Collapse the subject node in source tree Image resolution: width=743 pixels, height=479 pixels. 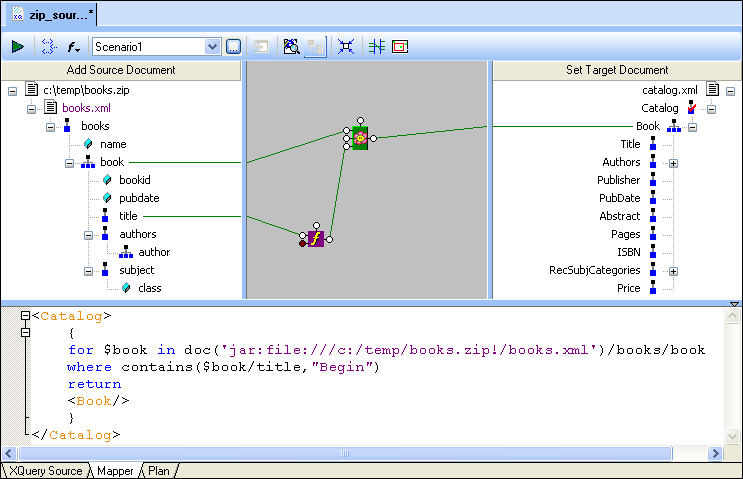[x=88, y=271]
